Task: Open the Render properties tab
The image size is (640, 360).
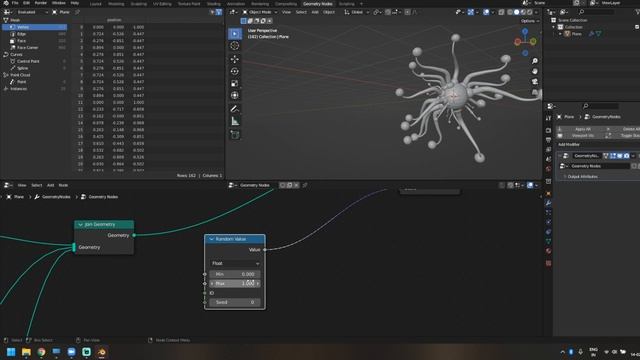Action: click(x=548, y=131)
